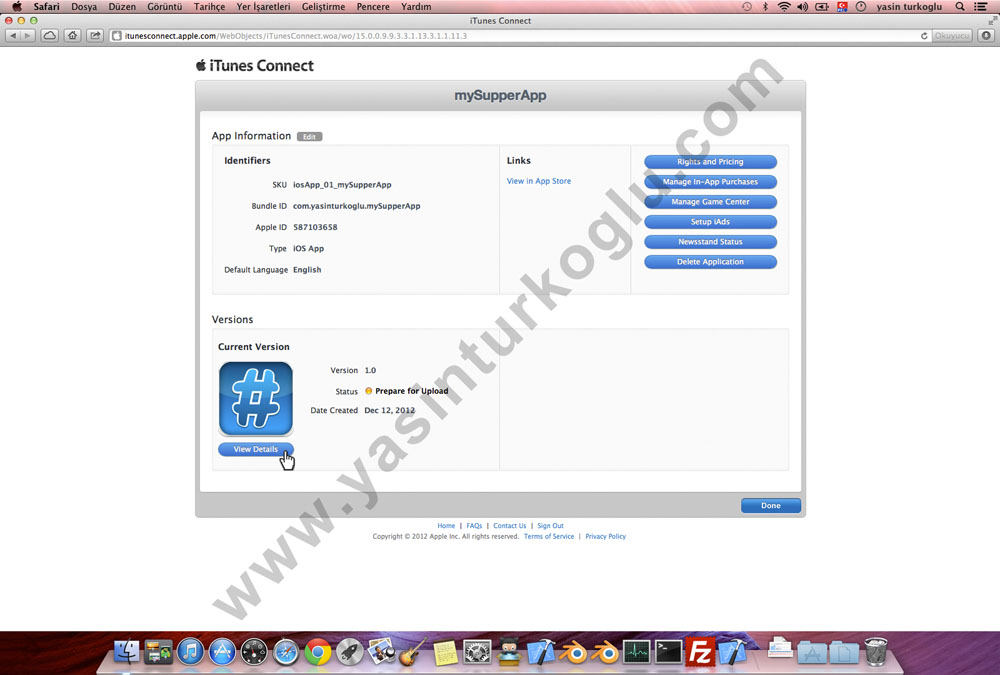Go back using Safari's back arrow
Image resolution: width=1000 pixels, height=675 pixels.
point(13,36)
